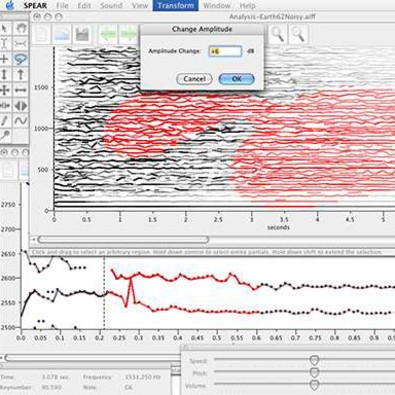Pick the vertical frequency shift tool
The image size is (395, 395).
coord(5,75)
